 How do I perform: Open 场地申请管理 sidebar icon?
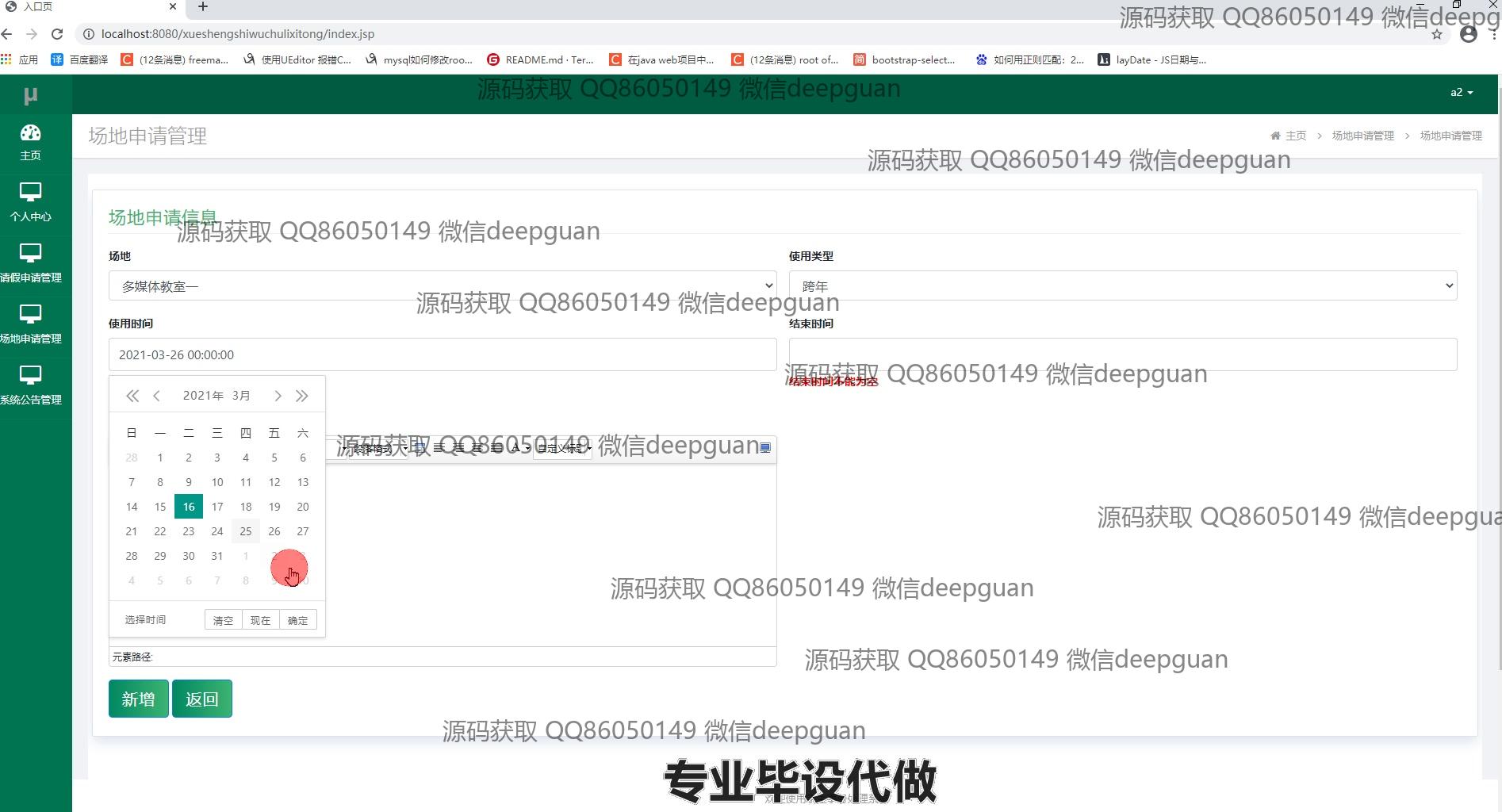click(x=30, y=315)
